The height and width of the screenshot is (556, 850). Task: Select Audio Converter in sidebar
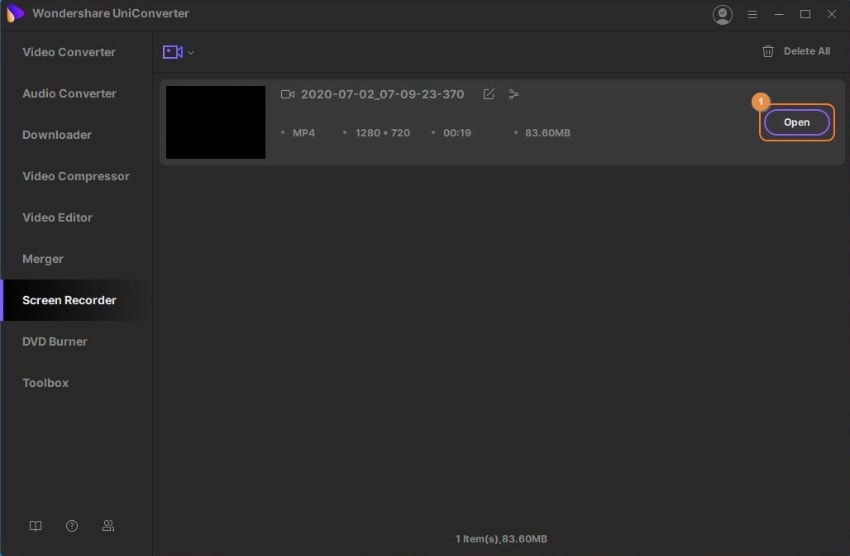tap(69, 94)
